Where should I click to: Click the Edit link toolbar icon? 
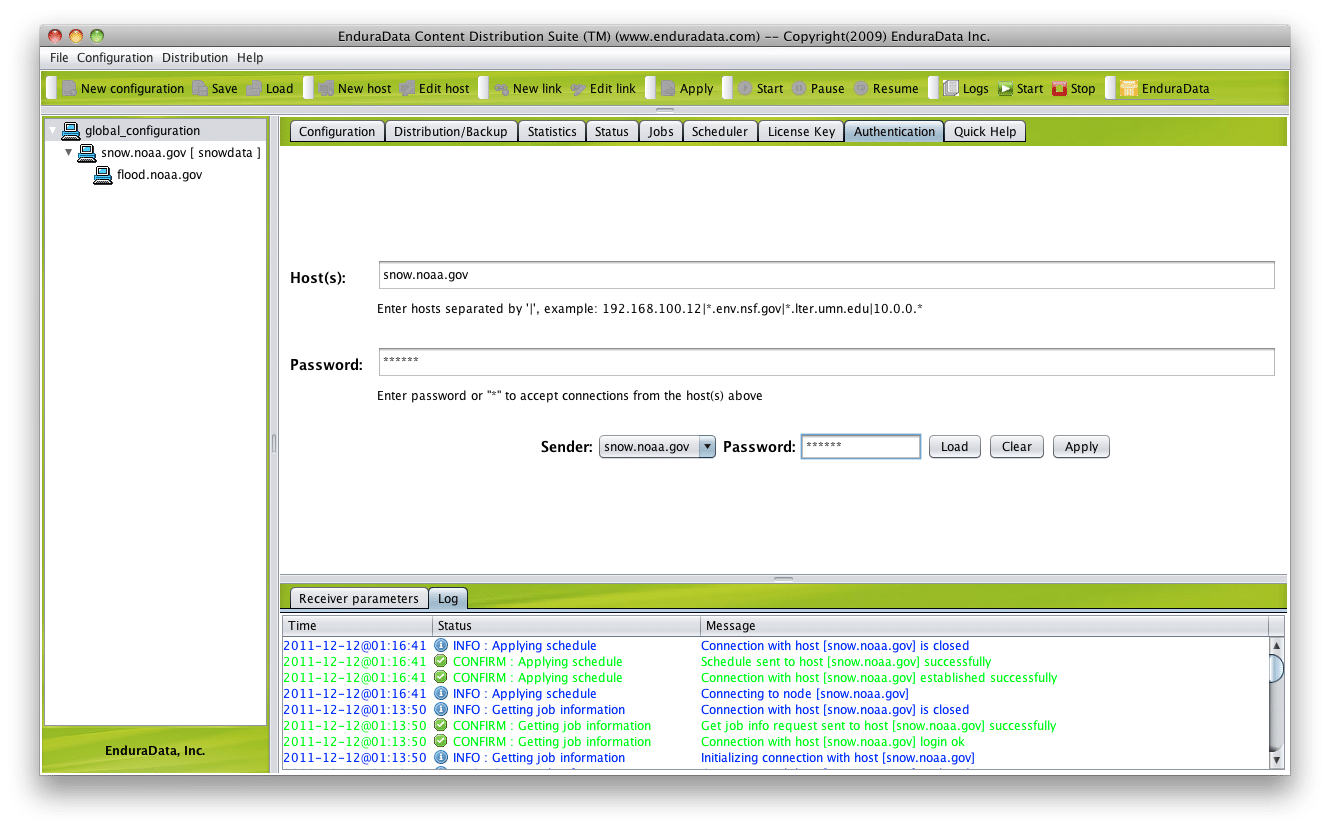coord(578,88)
